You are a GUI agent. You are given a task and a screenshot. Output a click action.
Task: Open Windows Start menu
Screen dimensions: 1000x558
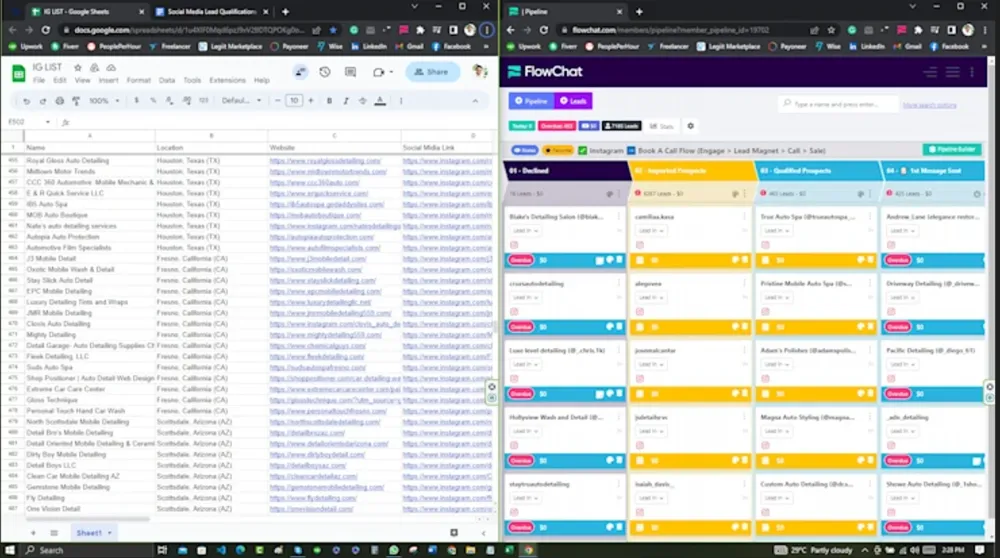point(10,550)
